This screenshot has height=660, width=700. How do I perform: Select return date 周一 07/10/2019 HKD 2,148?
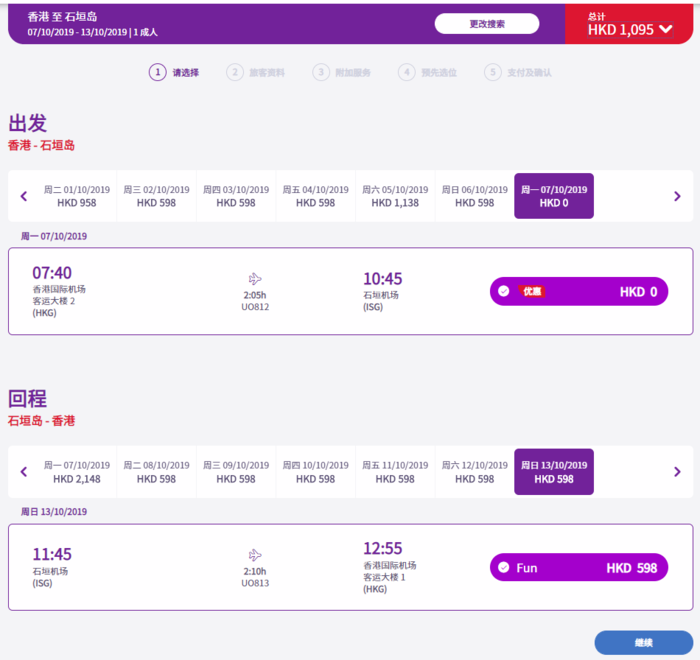77,472
